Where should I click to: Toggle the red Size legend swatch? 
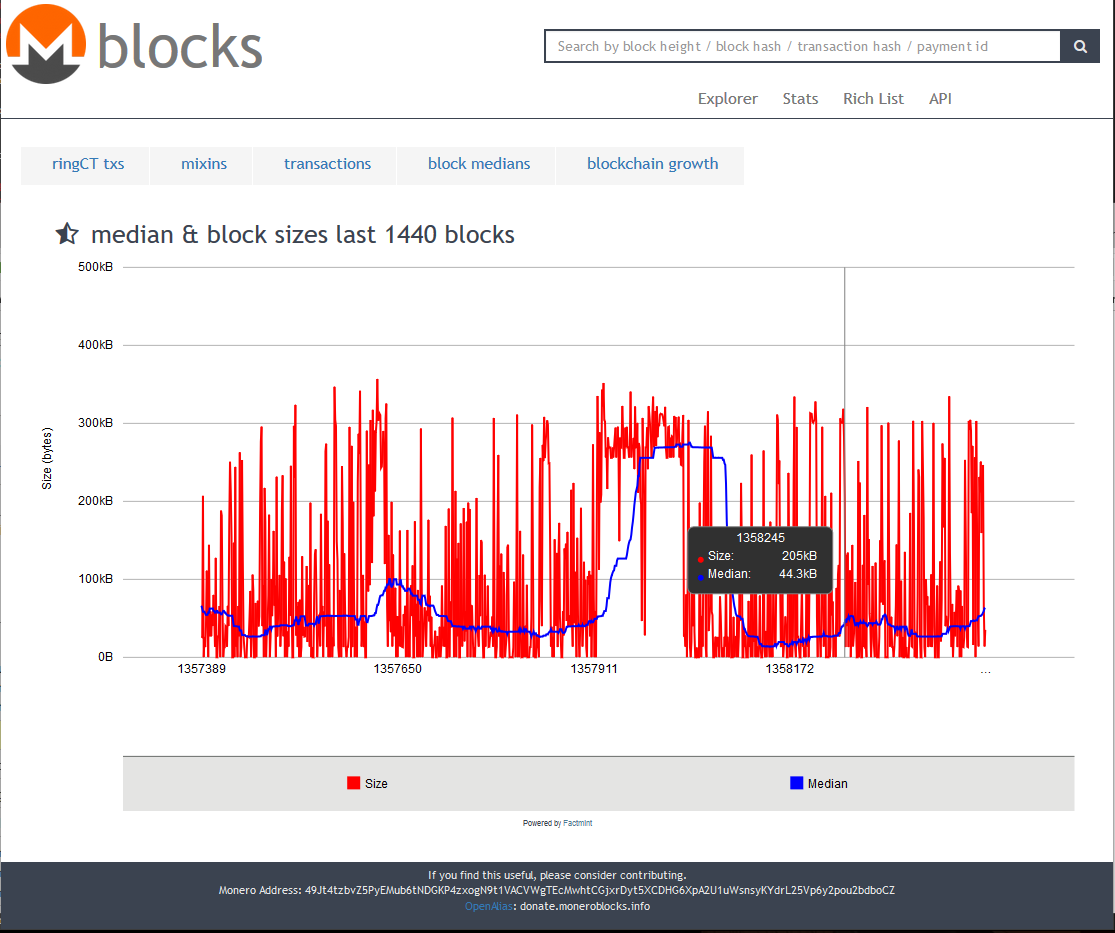coord(353,783)
